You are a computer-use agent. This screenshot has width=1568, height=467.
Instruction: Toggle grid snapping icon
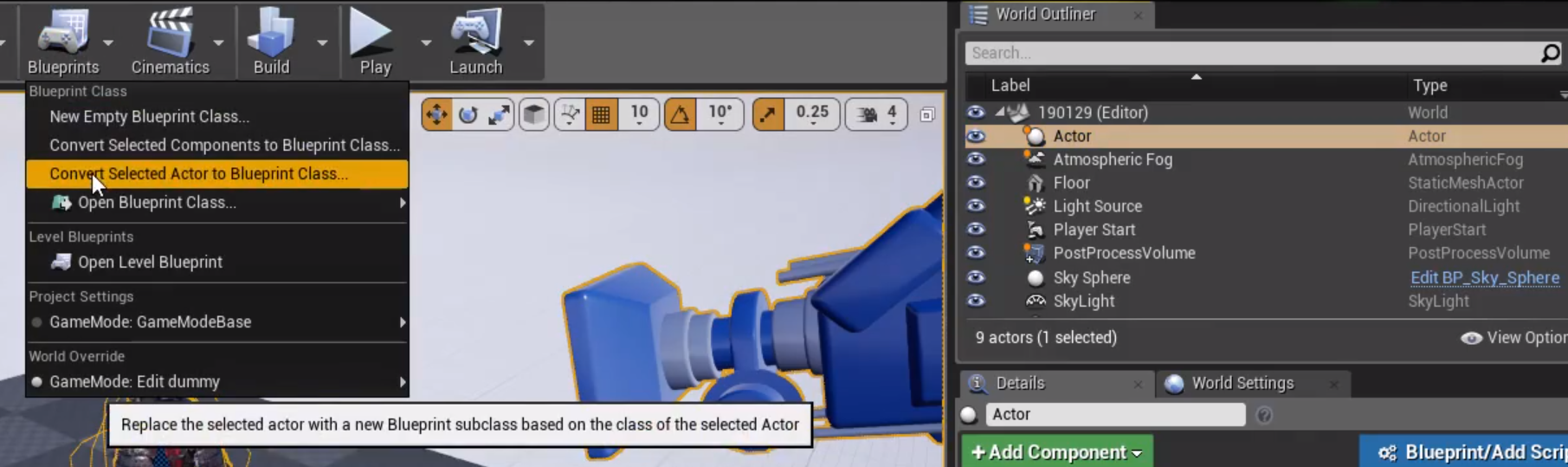click(601, 114)
